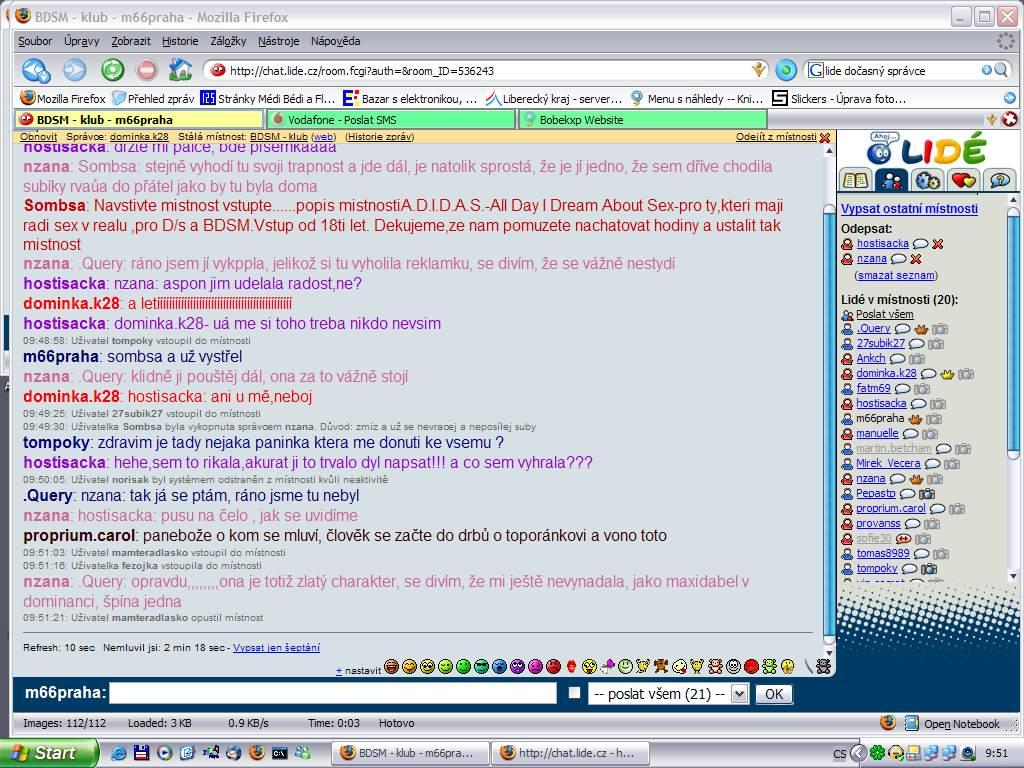
Task: Open the Historie zpráv link
Action: (x=380, y=136)
